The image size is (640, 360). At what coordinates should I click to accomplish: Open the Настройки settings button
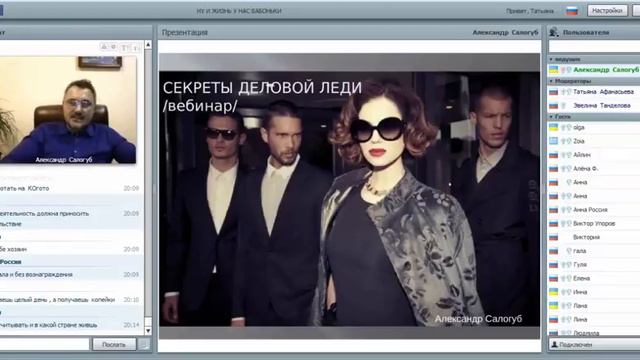click(607, 11)
